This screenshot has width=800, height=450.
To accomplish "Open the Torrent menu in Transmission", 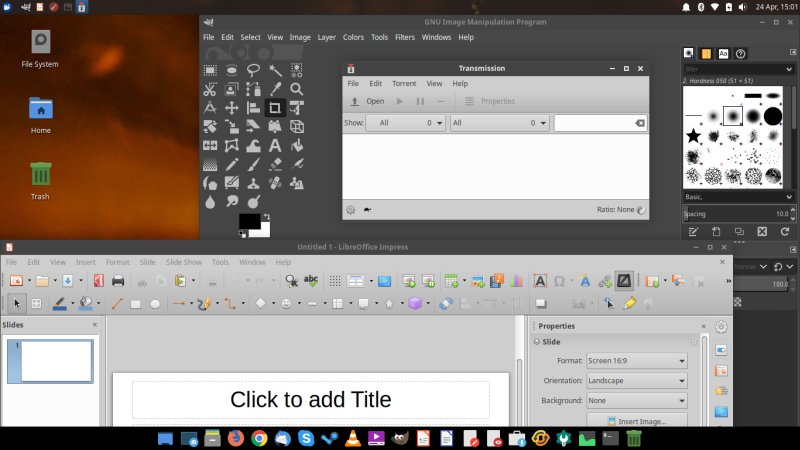I will [404, 84].
